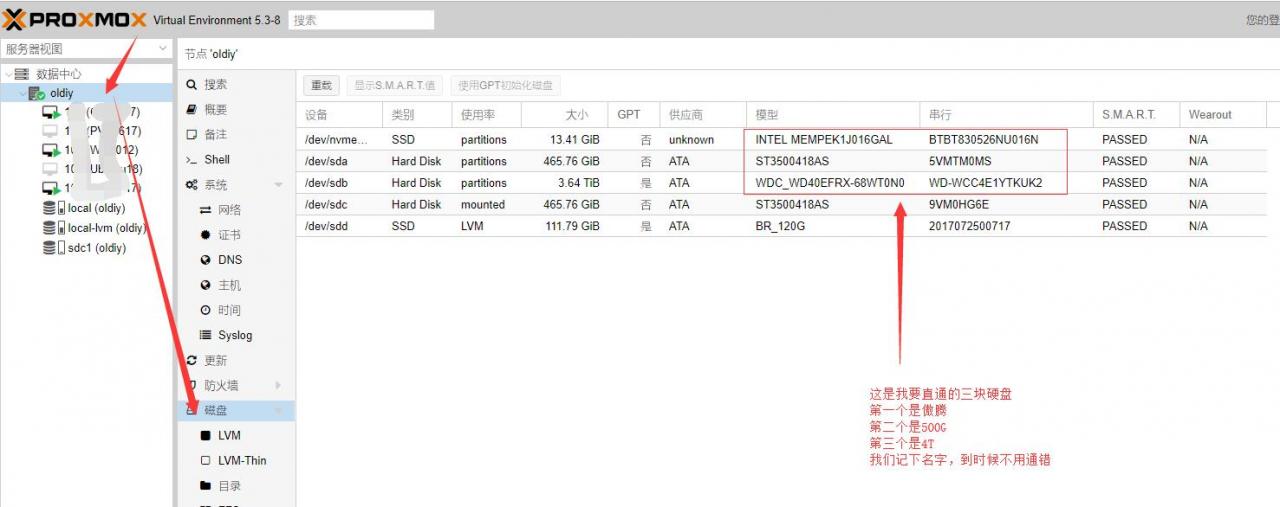This screenshot has width=1280, height=507.
Task: Select the /dev/sdb device cell
Action: pos(341,183)
